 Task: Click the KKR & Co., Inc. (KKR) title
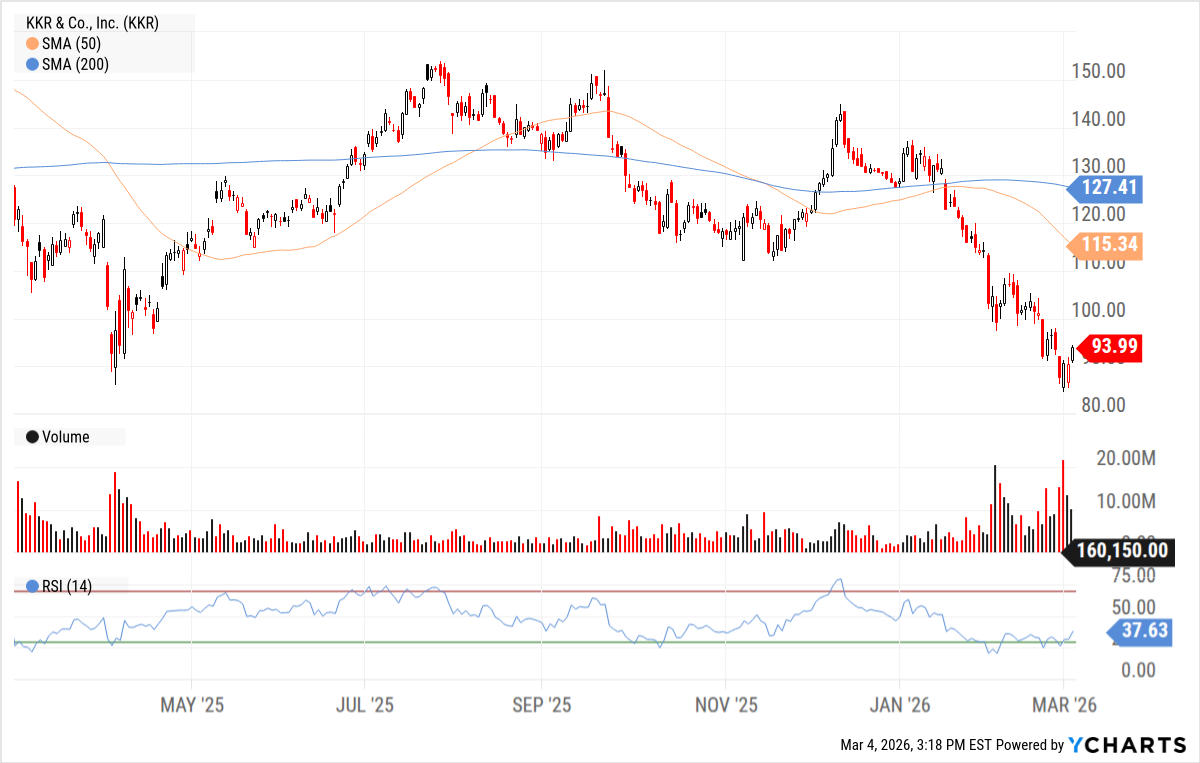tap(92, 23)
